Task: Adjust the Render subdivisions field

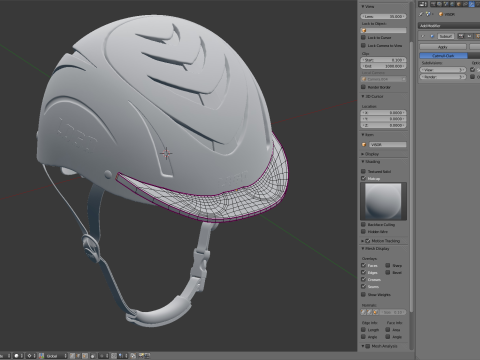Action: click(443, 77)
